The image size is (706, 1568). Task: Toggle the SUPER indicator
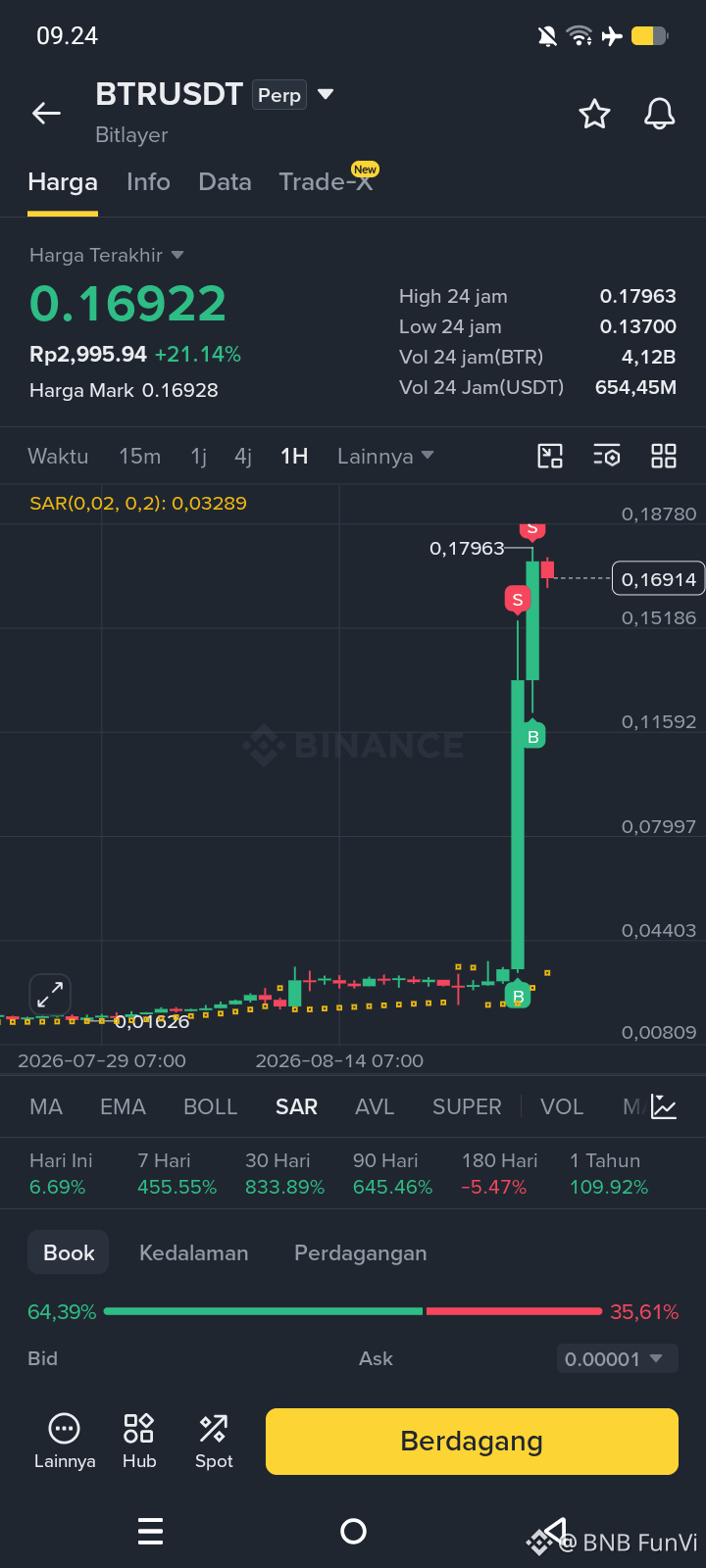pos(467,1106)
